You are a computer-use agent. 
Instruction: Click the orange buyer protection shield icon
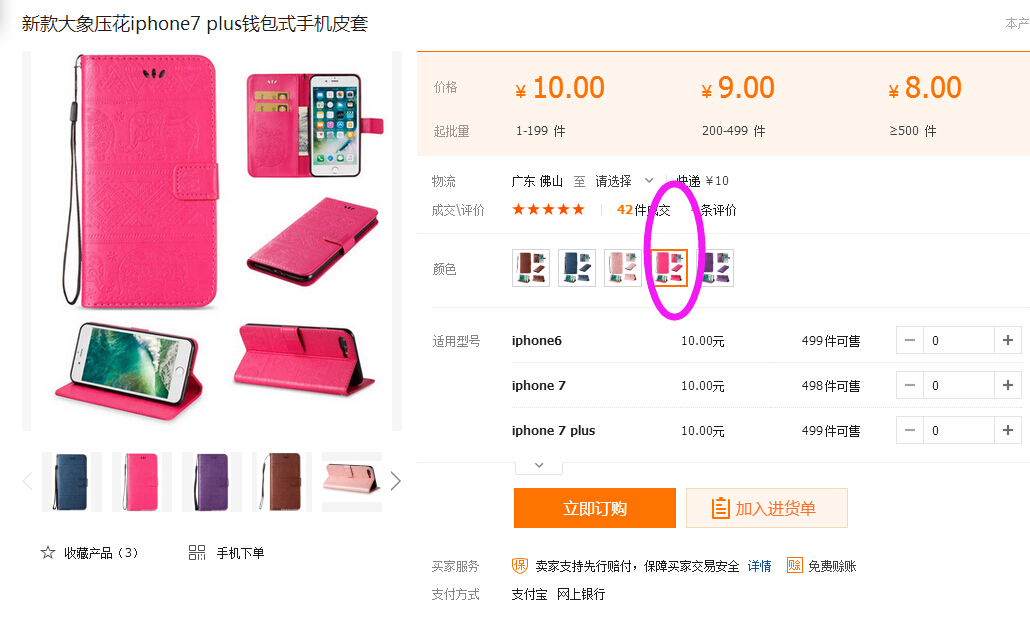point(520,565)
